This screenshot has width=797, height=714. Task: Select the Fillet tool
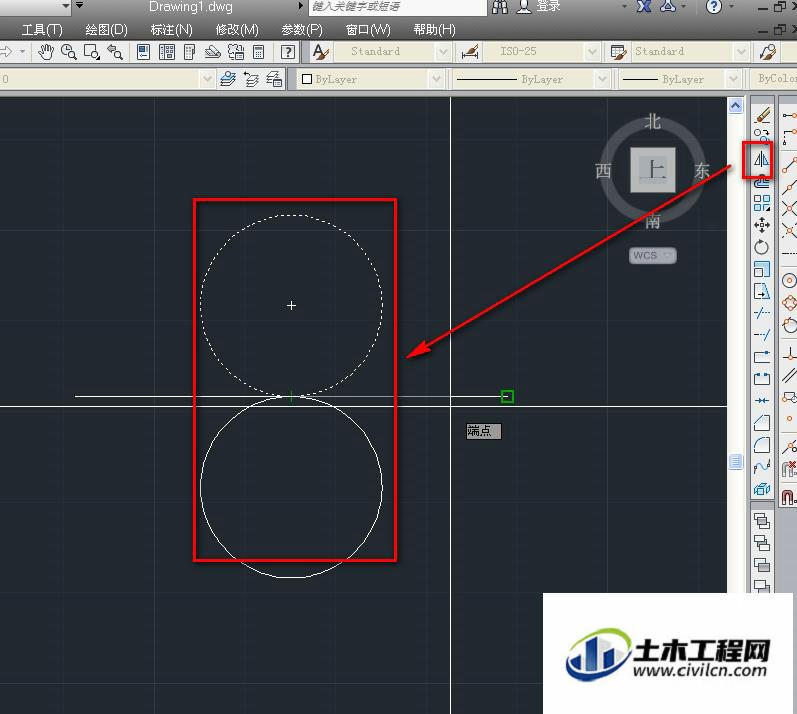[x=762, y=445]
